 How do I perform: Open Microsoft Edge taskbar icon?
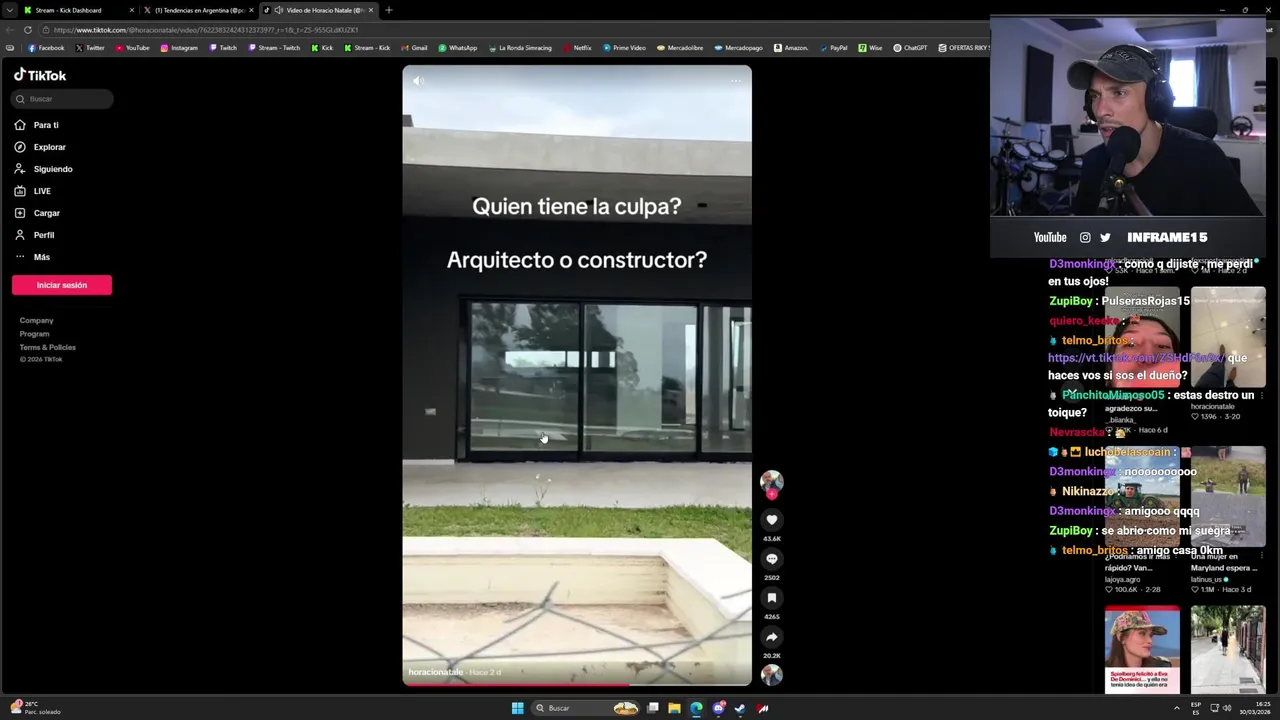point(696,708)
